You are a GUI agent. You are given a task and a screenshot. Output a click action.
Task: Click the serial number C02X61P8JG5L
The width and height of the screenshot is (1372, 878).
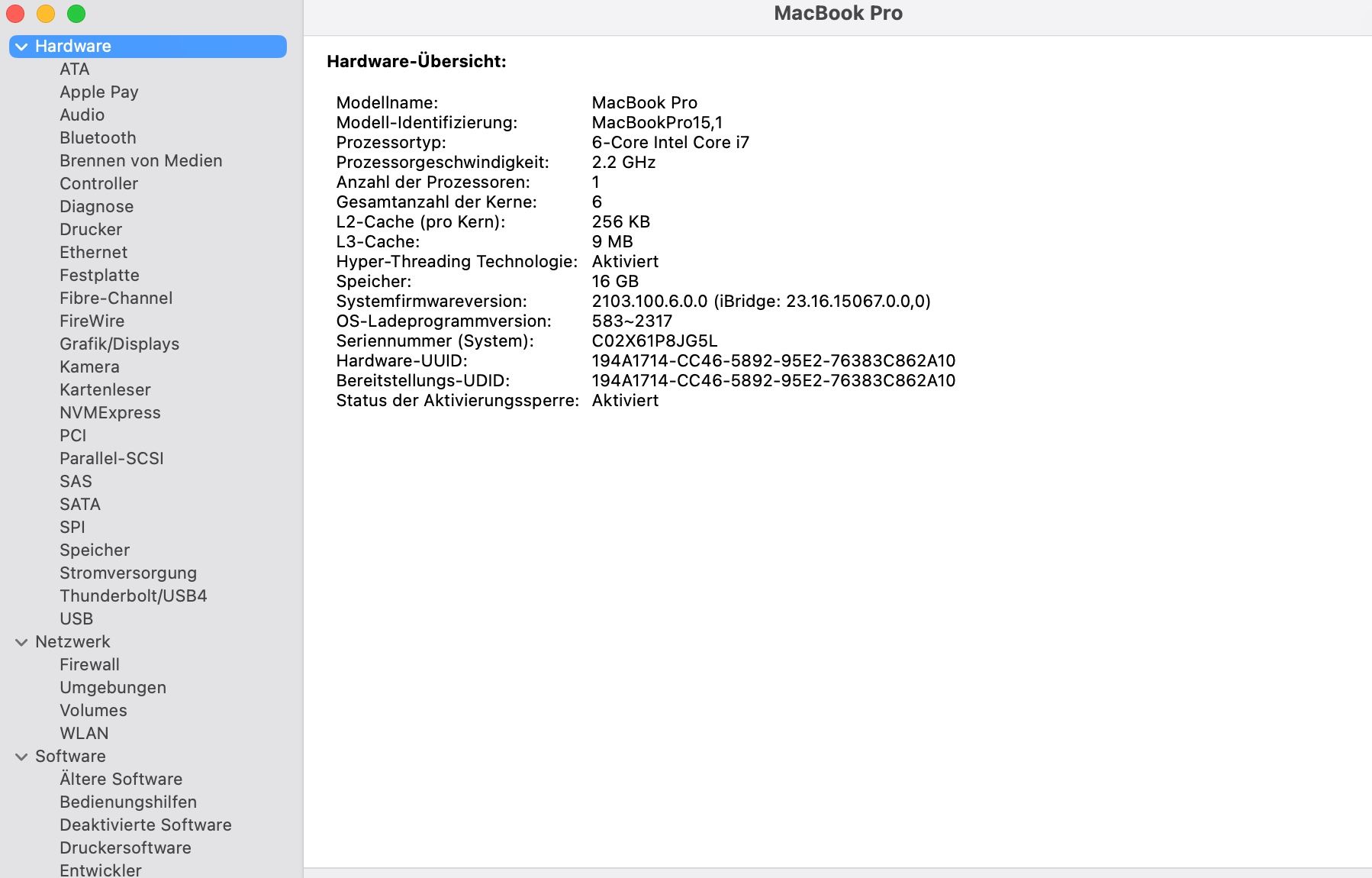tap(655, 341)
